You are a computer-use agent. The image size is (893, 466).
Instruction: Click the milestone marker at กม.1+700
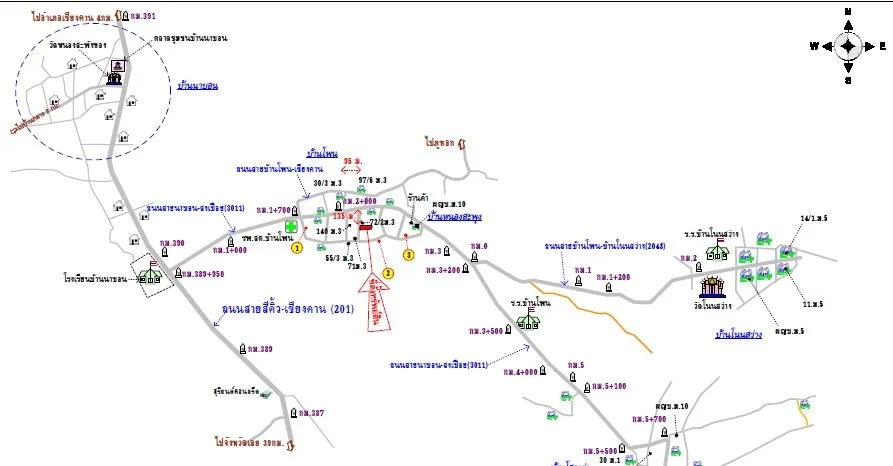pyautogui.click(x=295, y=210)
